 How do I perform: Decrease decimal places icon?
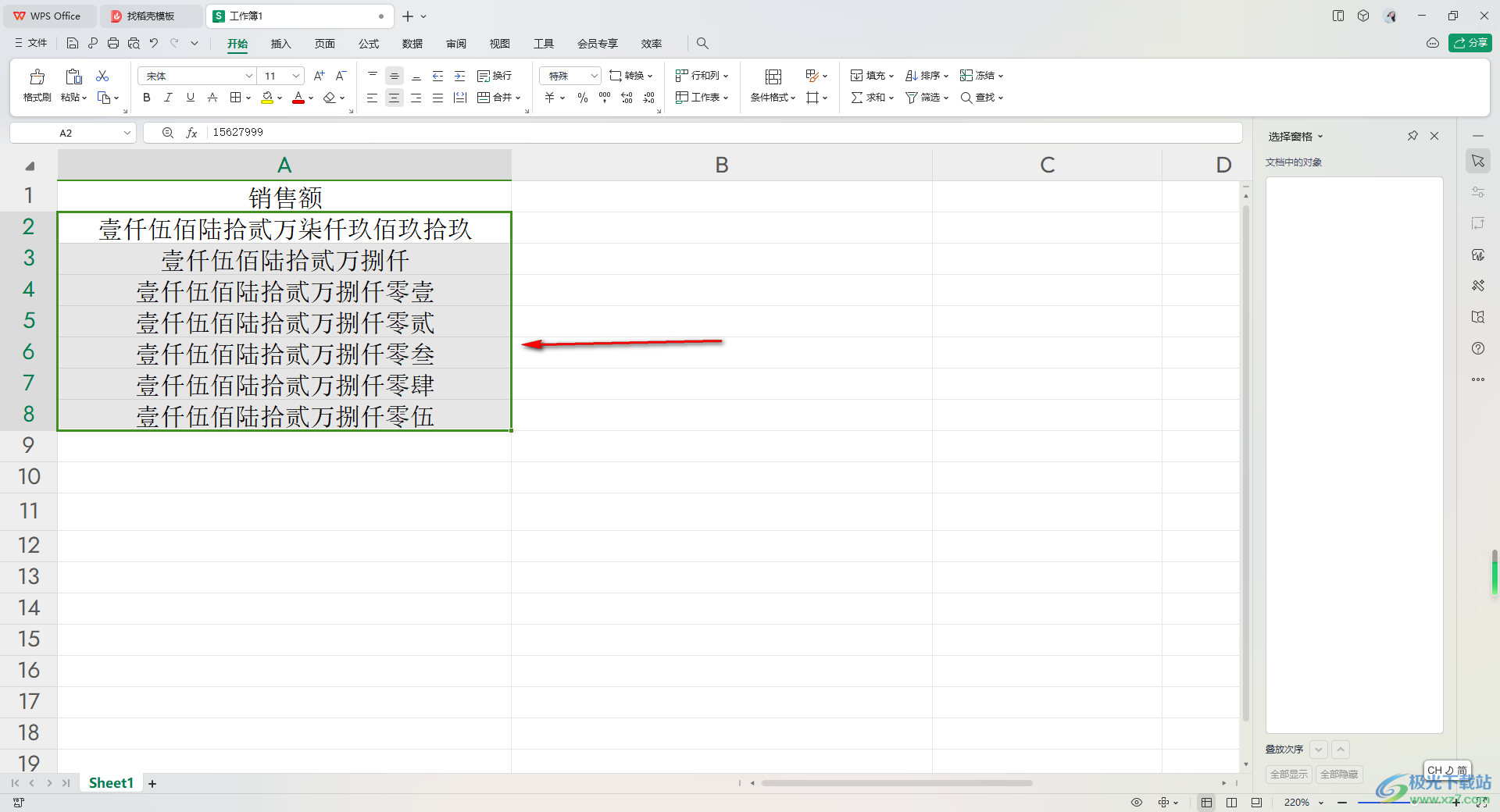point(648,98)
